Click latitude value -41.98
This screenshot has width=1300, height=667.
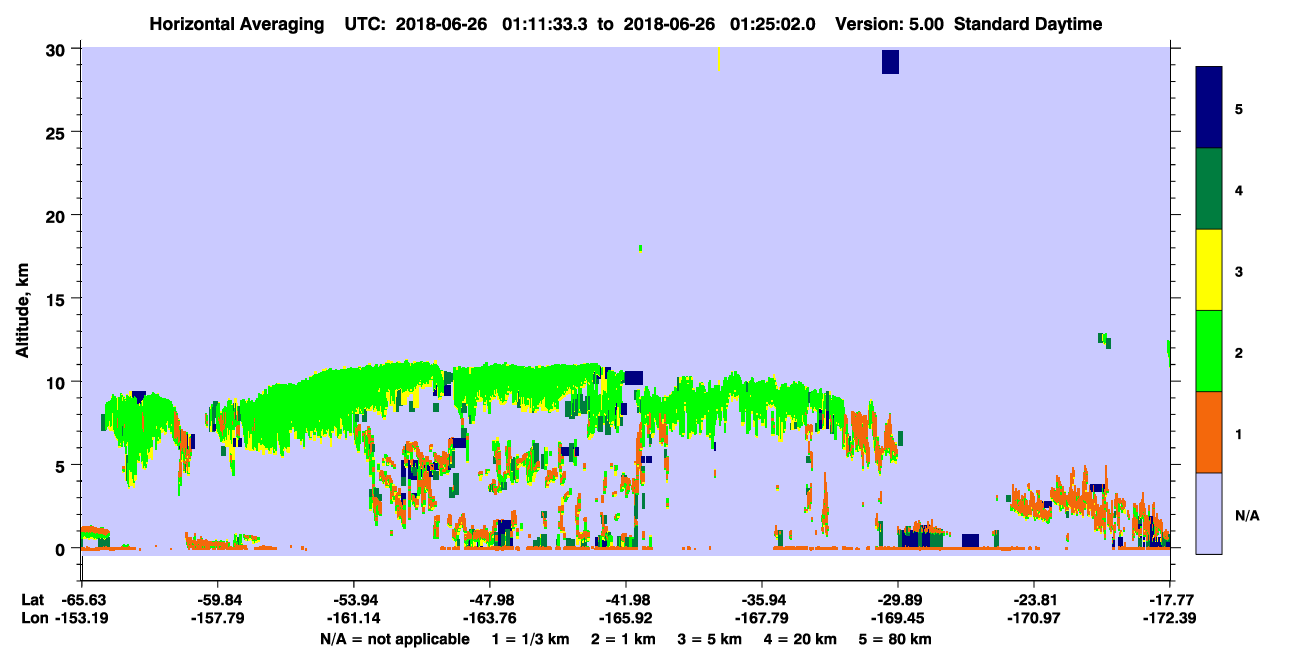(626, 600)
